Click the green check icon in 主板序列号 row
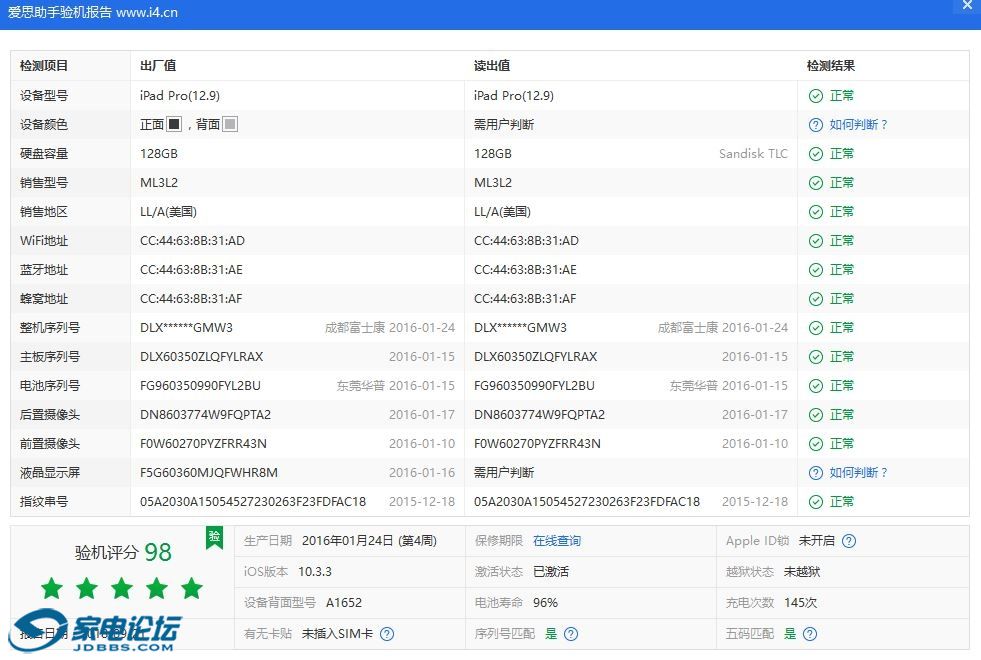Image resolution: width=981 pixels, height=660 pixels. 816,357
